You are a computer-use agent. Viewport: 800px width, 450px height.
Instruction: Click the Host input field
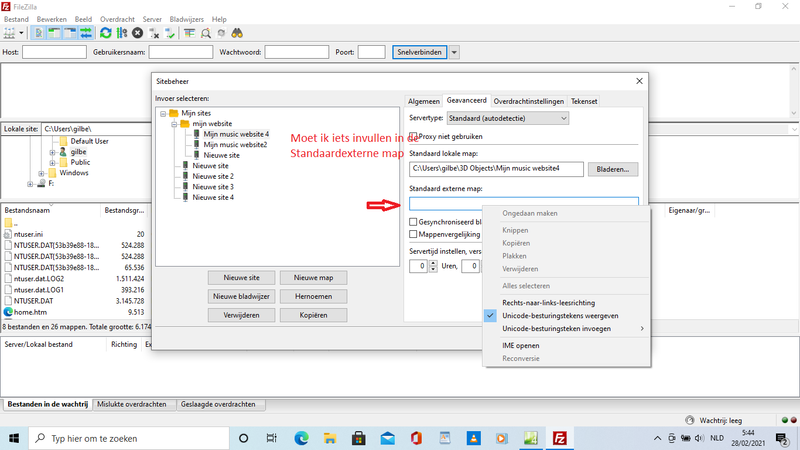click(x=54, y=52)
